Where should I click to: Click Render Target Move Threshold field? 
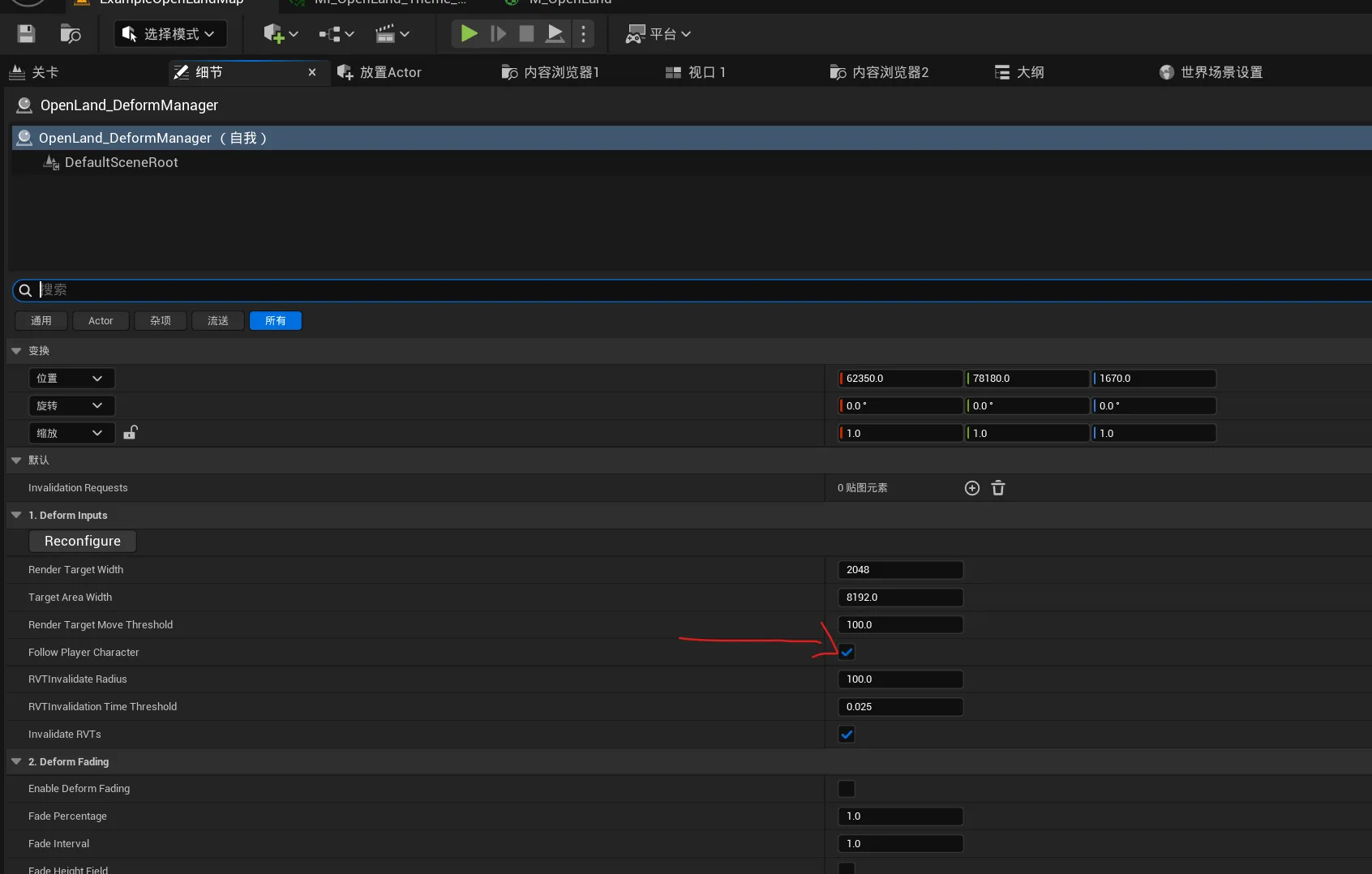[x=900, y=625]
